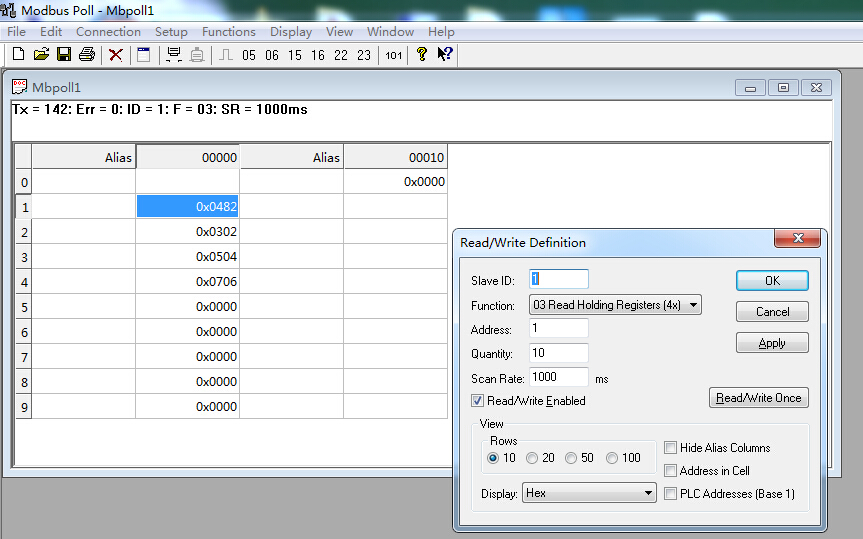Click the 101 toolbar icon
This screenshot has height=539, width=863.
(394, 55)
